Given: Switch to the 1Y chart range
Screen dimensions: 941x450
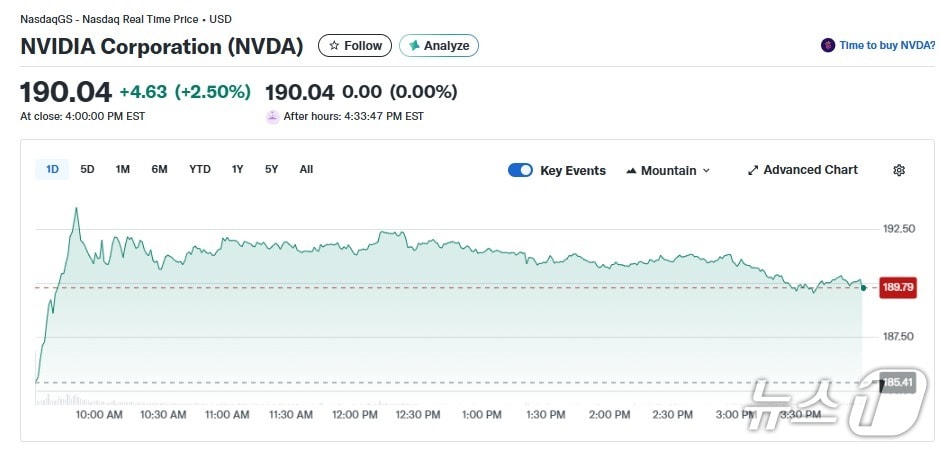Looking at the screenshot, I should pyautogui.click(x=237, y=169).
